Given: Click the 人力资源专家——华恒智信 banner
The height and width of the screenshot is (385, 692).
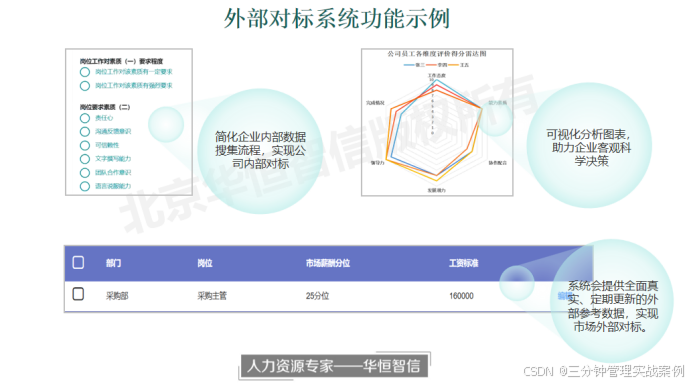Looking at the screenshot, I should pyautogui.click(x=334, y=366).
